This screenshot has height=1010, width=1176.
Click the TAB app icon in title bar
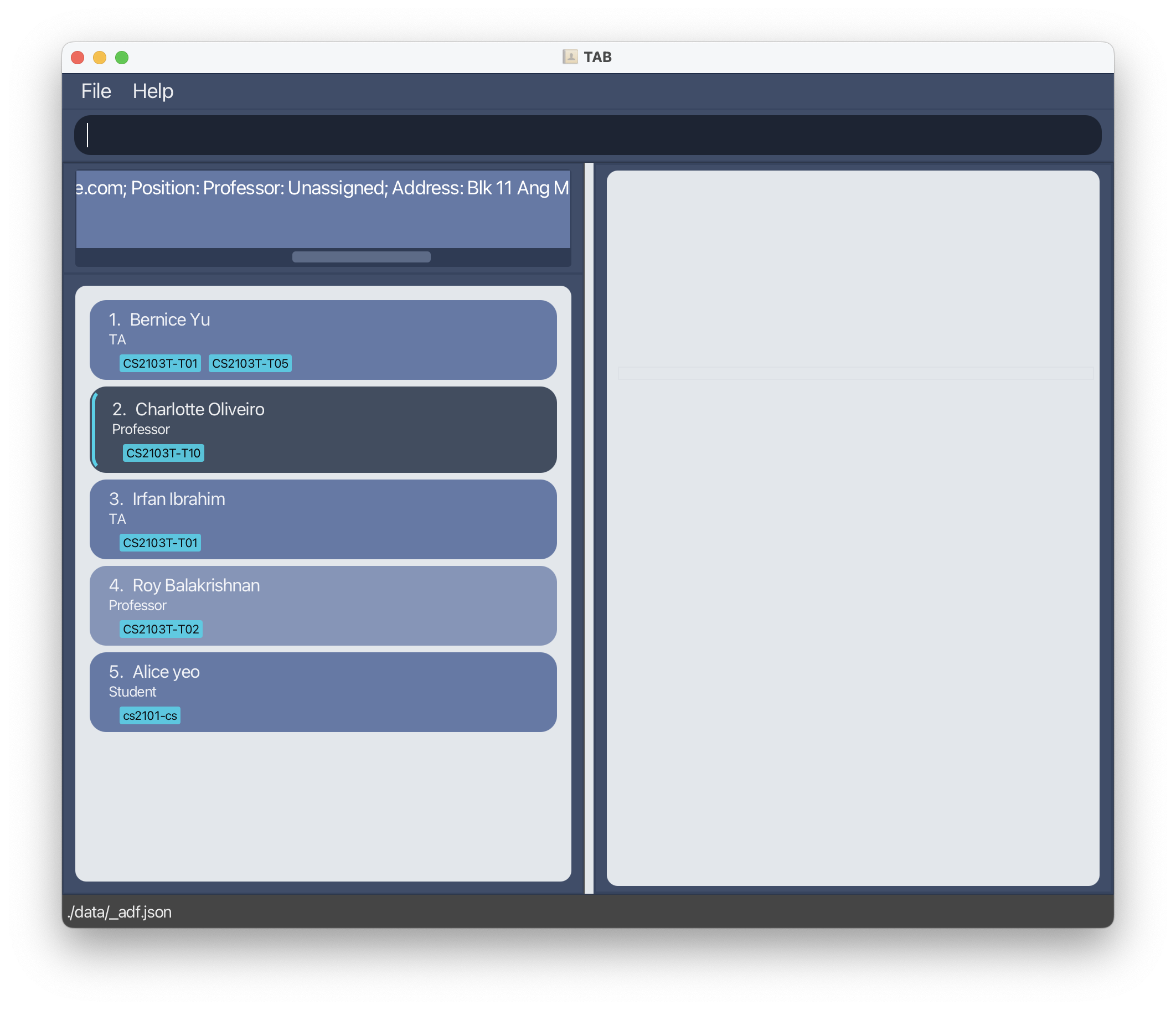[x=569, y=57]
